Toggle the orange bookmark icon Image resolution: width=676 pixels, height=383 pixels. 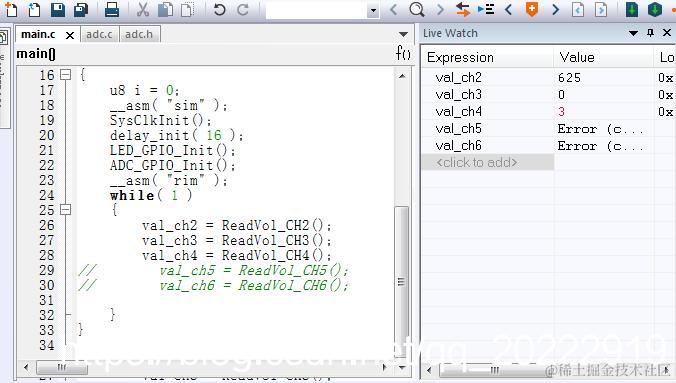coord(532,9)
